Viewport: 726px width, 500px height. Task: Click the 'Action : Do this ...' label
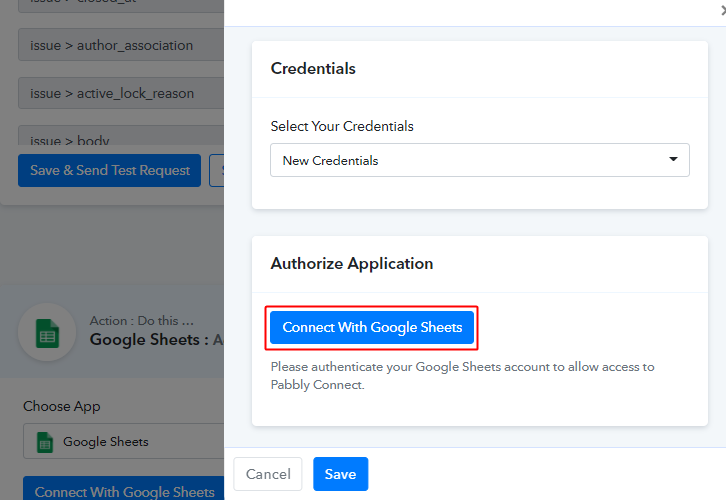142,320
